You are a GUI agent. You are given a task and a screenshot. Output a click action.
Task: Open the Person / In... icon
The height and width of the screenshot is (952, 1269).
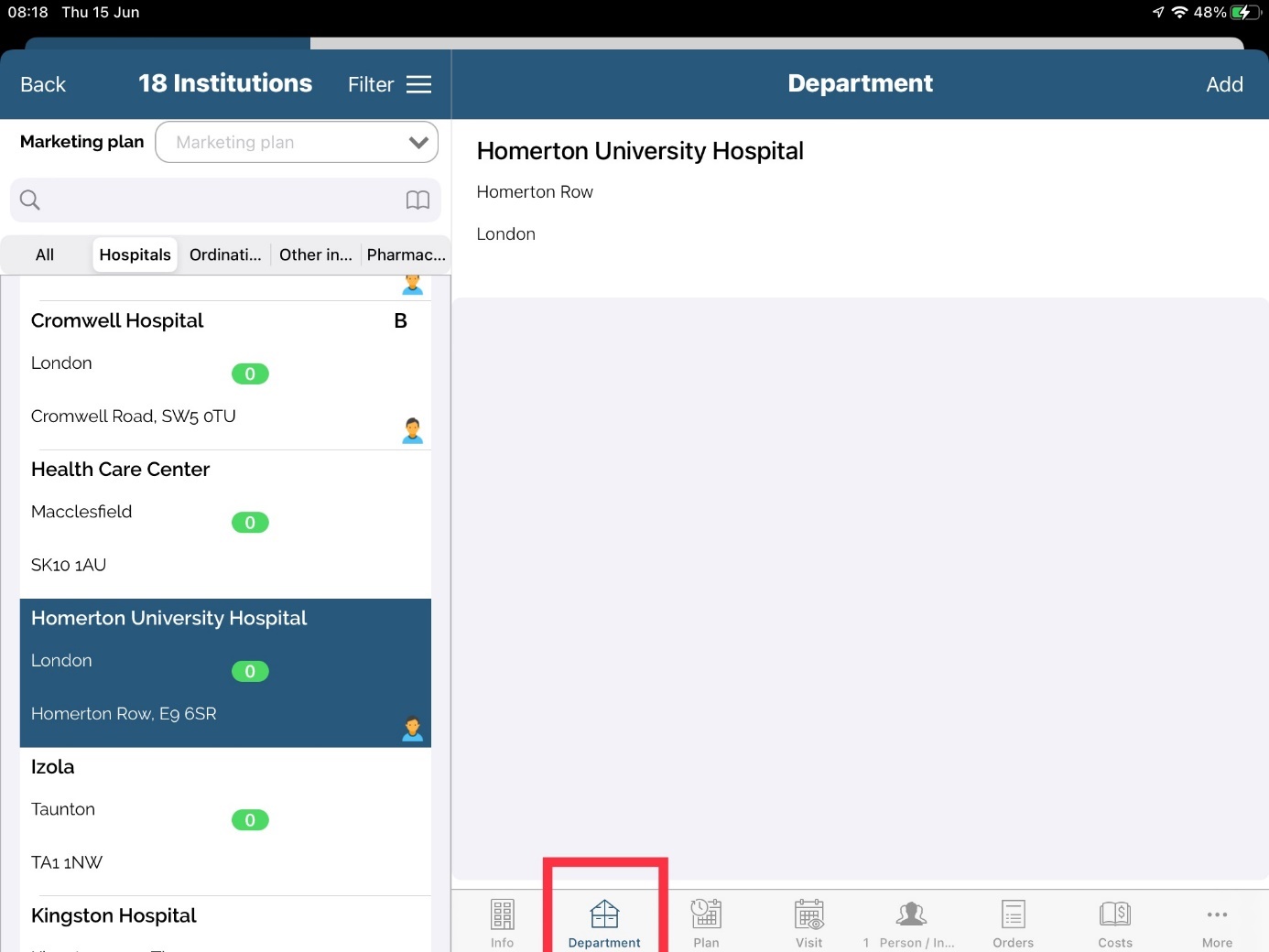tap(911, 914)
